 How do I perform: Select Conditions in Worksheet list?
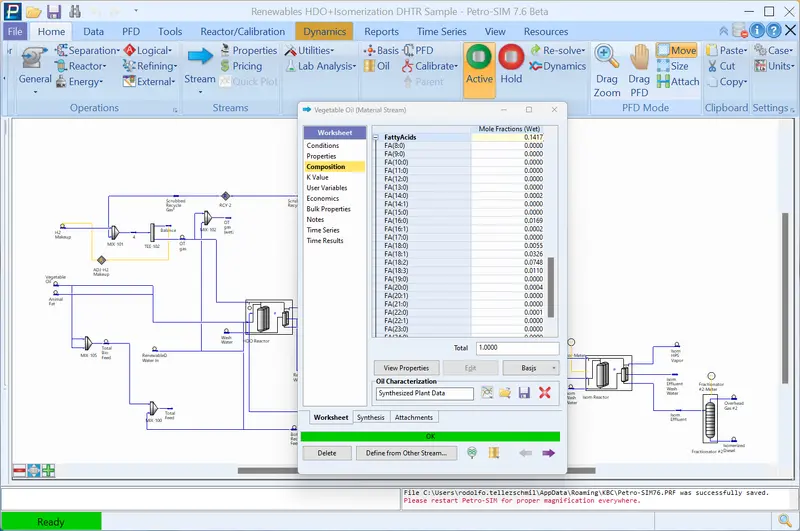point(322,145)
